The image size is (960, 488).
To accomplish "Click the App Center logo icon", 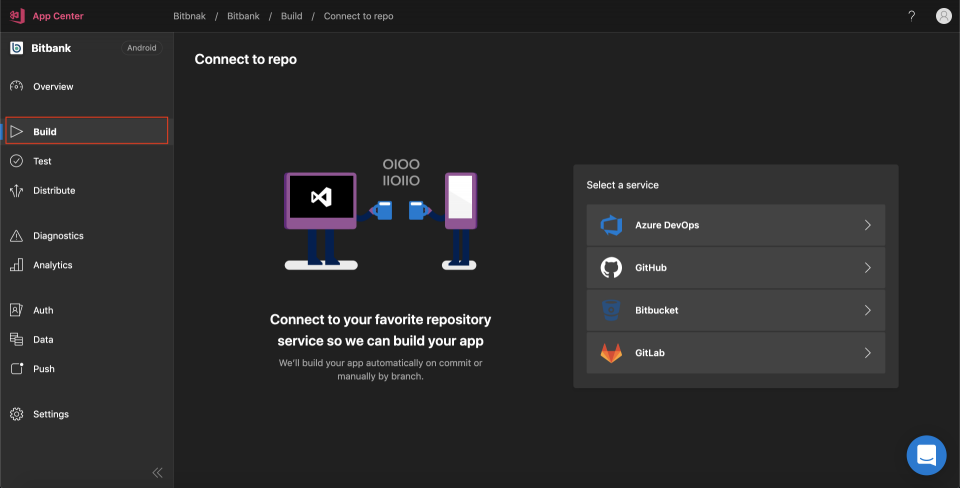I will (17, 16).
